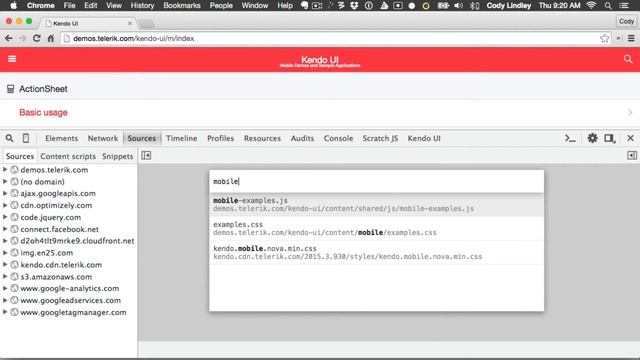
Task: Open the Chrome extensions overflow chevron
Action: 619,38
